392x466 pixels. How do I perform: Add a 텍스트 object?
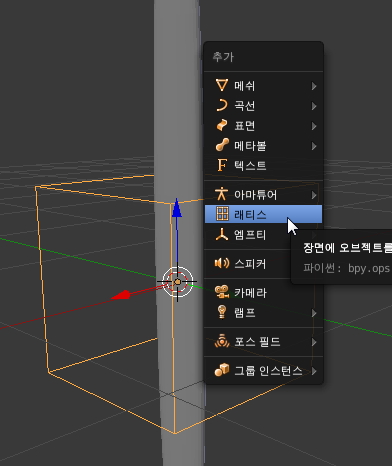pyautogui.click(x=263, y=165)
